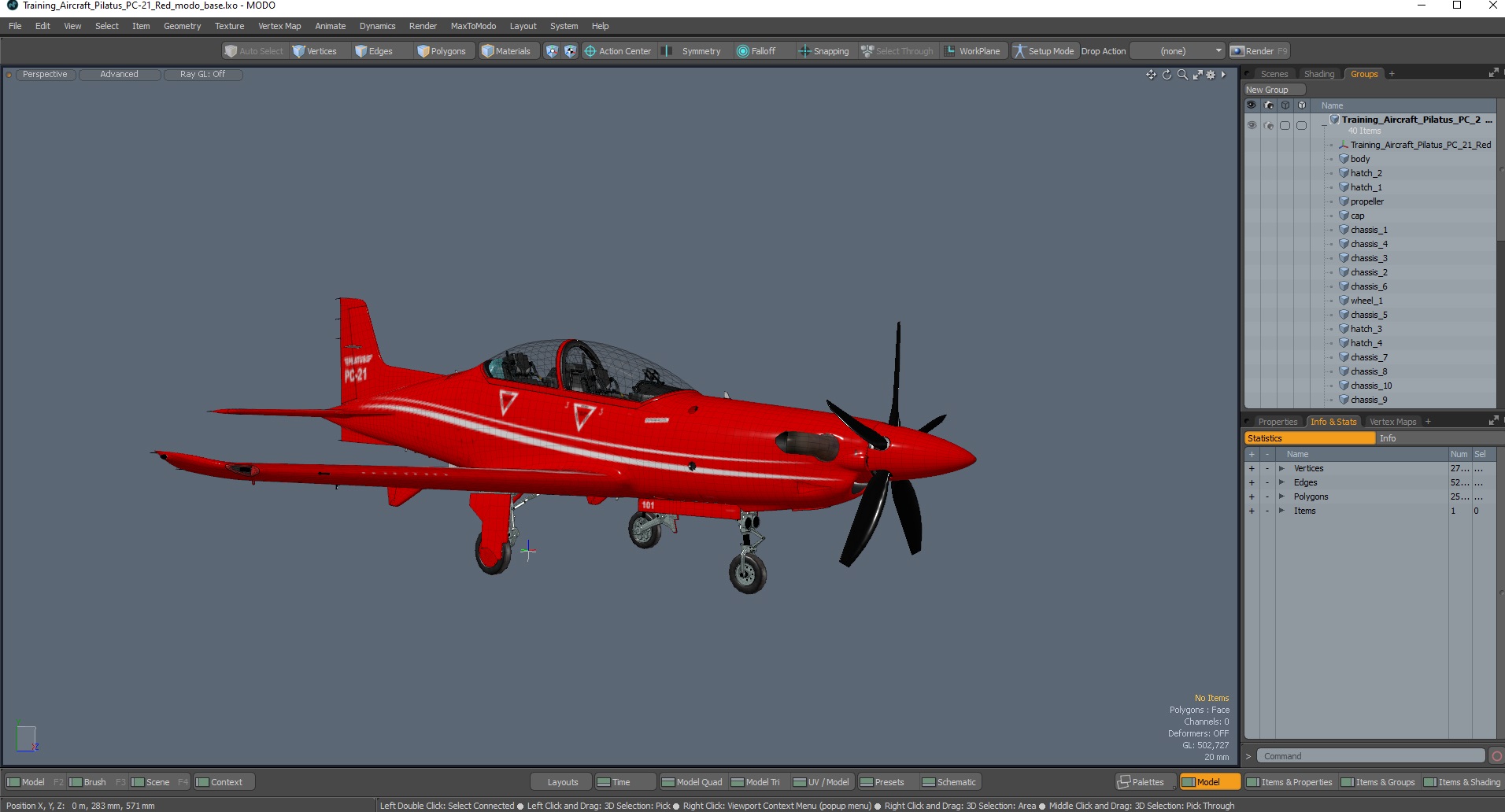Click viewport arrow-right menu icon
The height and width of the screenshot is (812, 1505).
click(x=1223, y=75)
